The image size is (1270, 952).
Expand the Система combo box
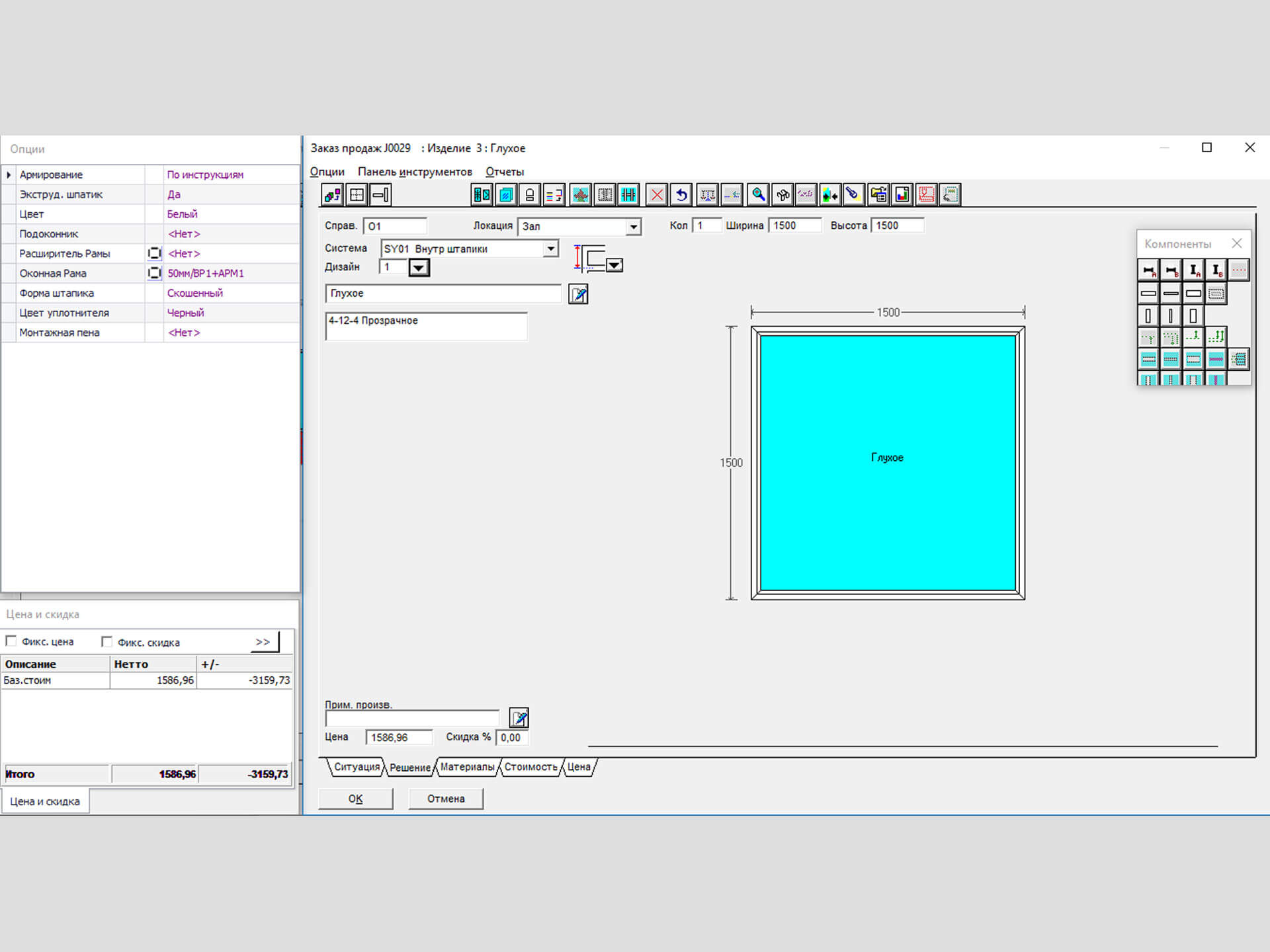click(x=550, y=249)
